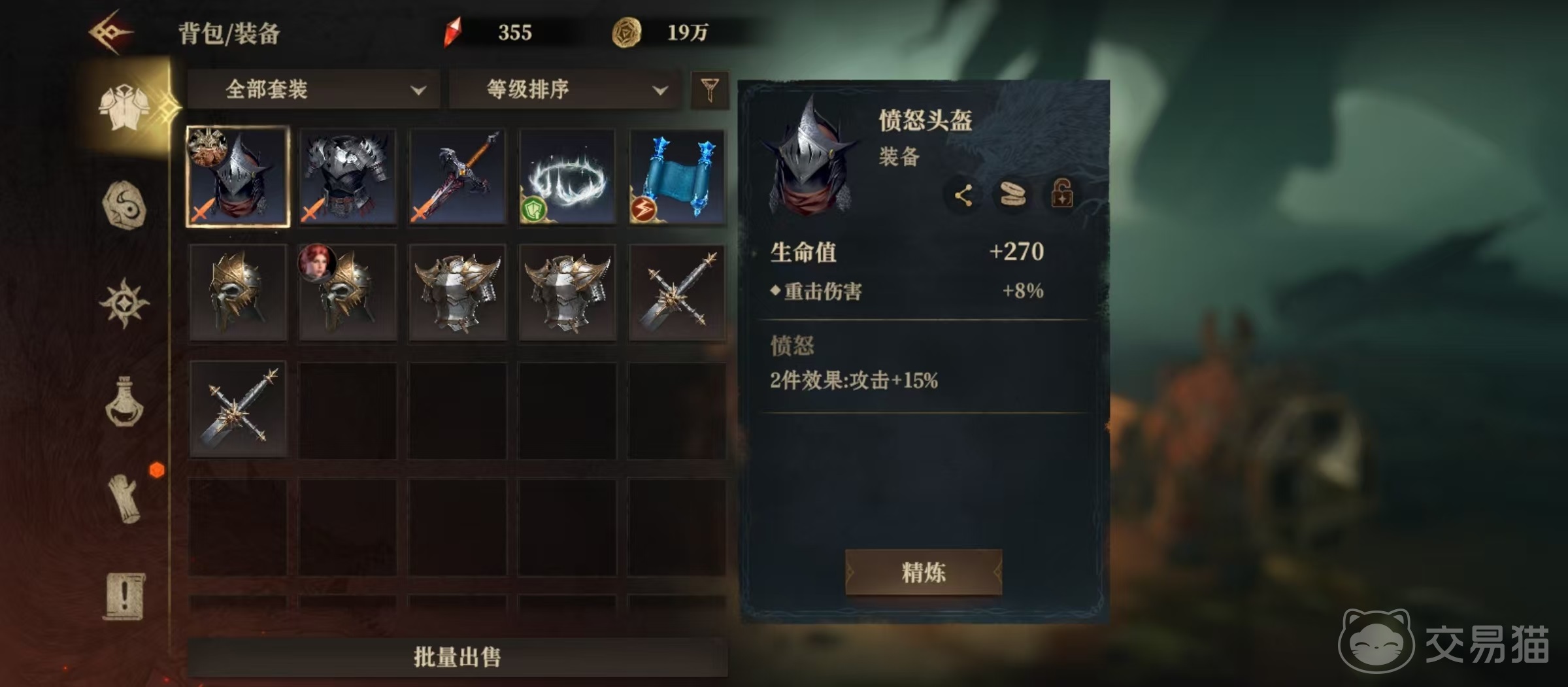Open the rune stone sidebar tab
The width and height of the screenshot is (1568, 687).
tap(124, 205)
